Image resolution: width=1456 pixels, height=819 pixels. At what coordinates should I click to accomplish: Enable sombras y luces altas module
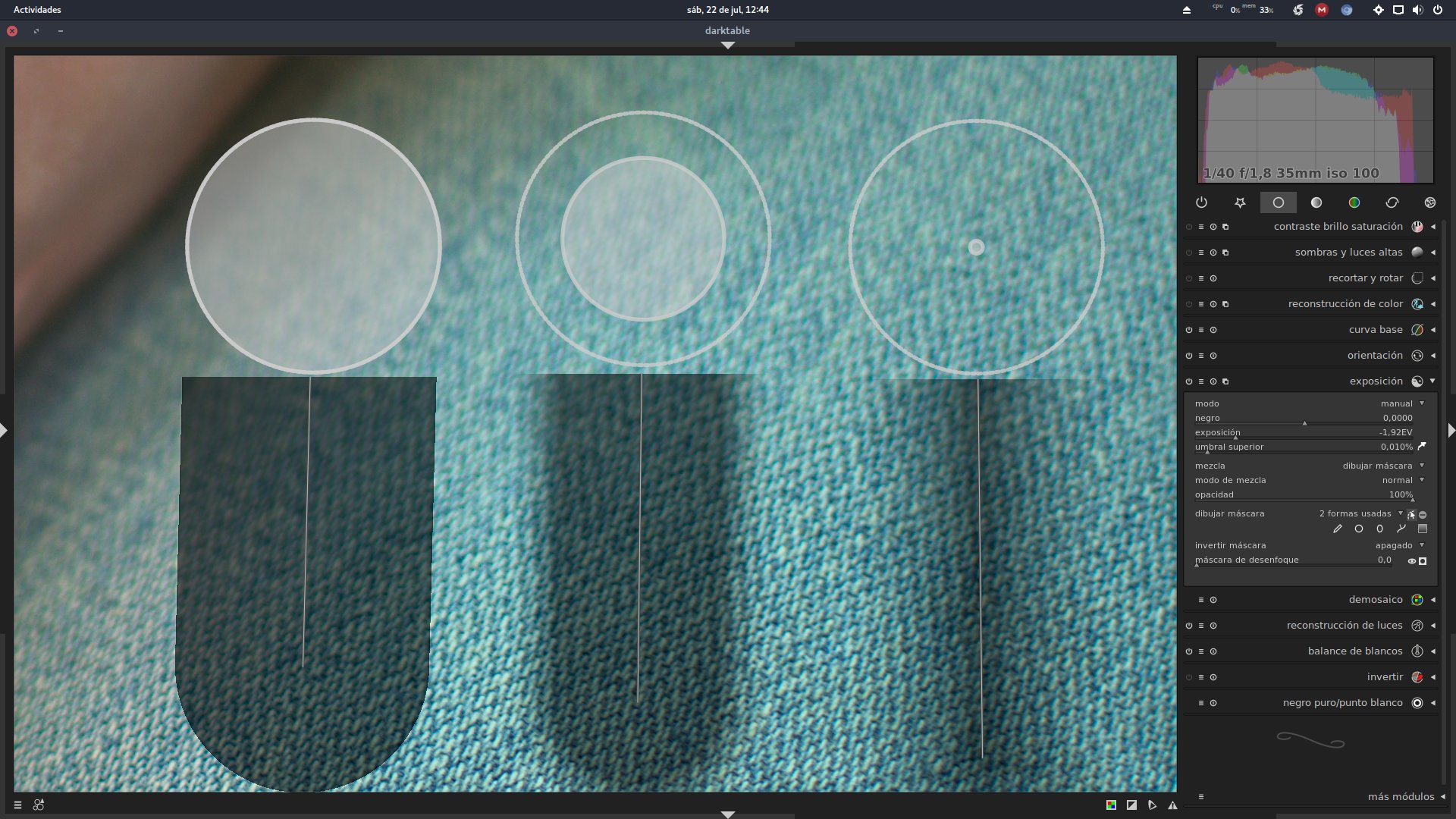(1189, 253)
